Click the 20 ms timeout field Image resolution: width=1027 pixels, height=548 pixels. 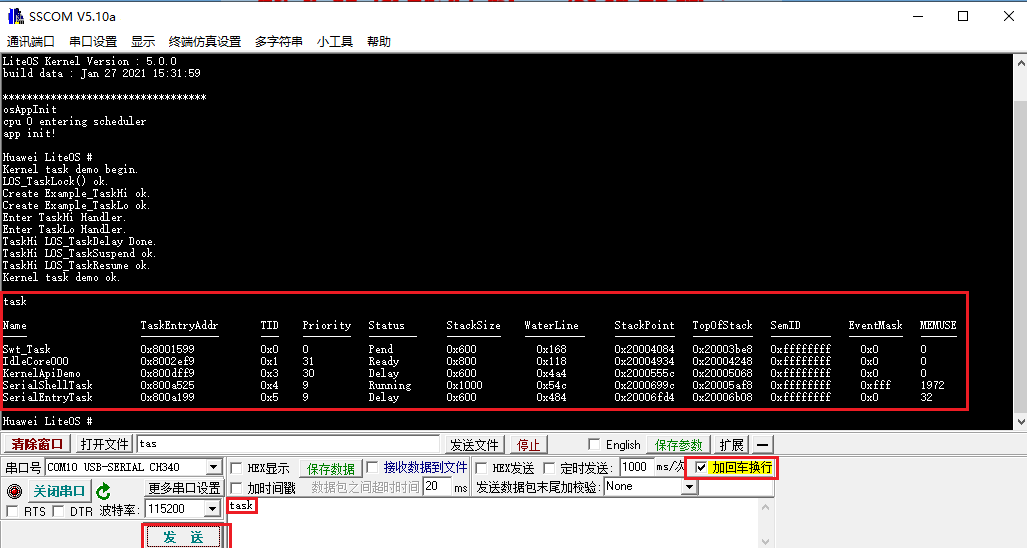click(437, 486)
